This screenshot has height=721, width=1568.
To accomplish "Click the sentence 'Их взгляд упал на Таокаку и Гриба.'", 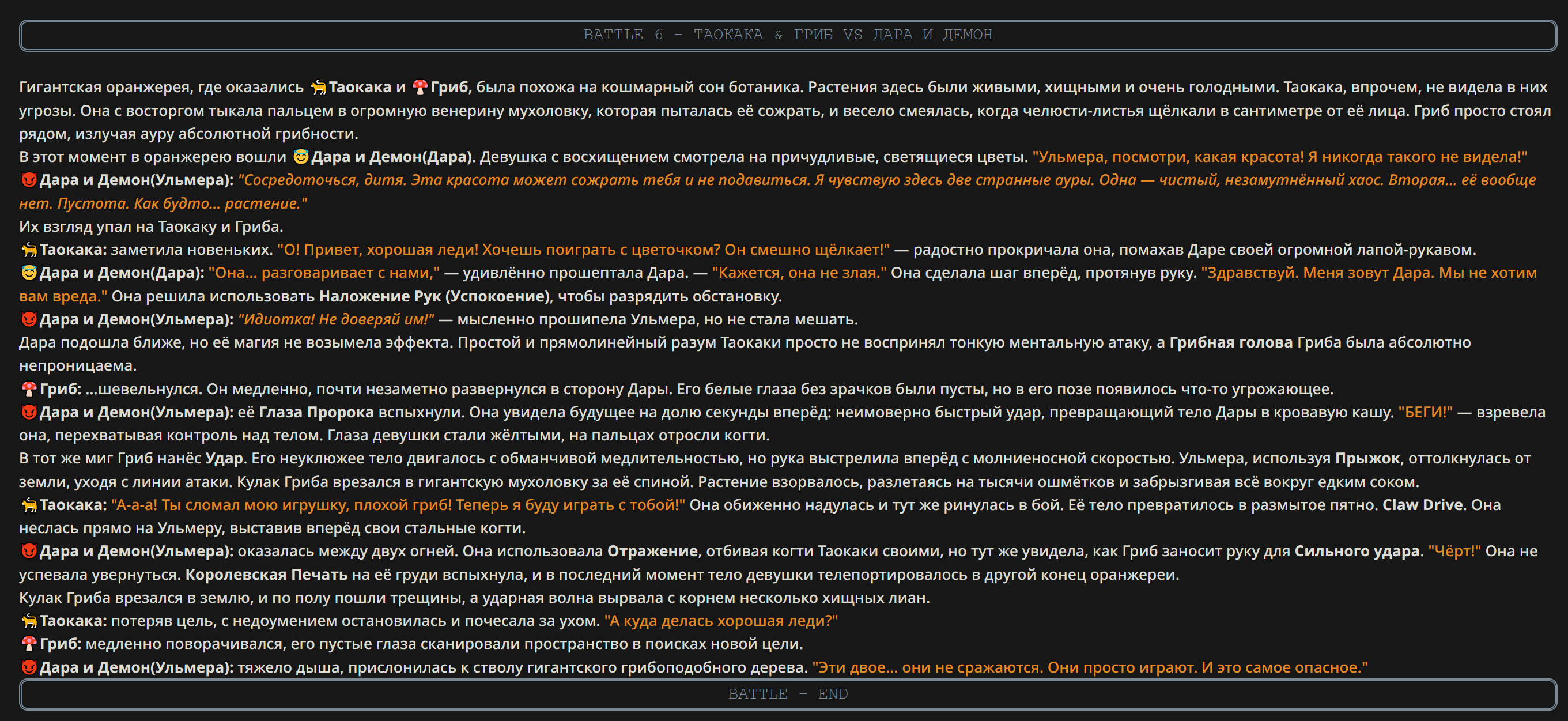I will (x=151, y=227).
